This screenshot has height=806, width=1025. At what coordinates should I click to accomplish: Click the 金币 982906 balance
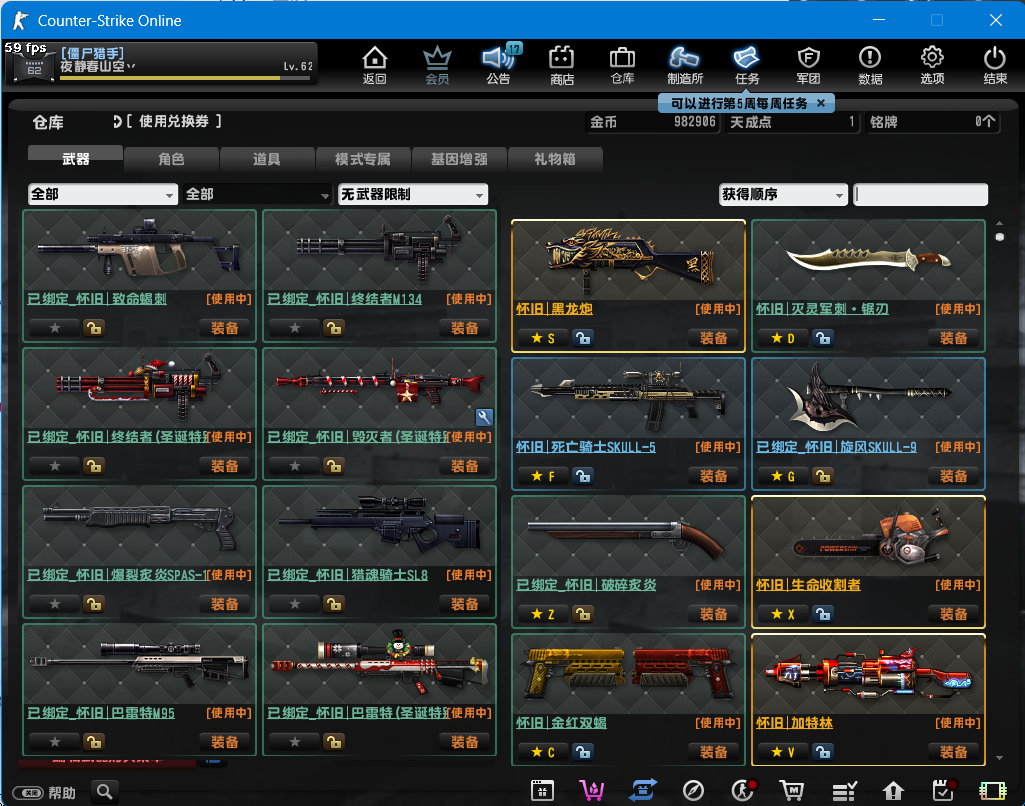(x=652, y=122)
